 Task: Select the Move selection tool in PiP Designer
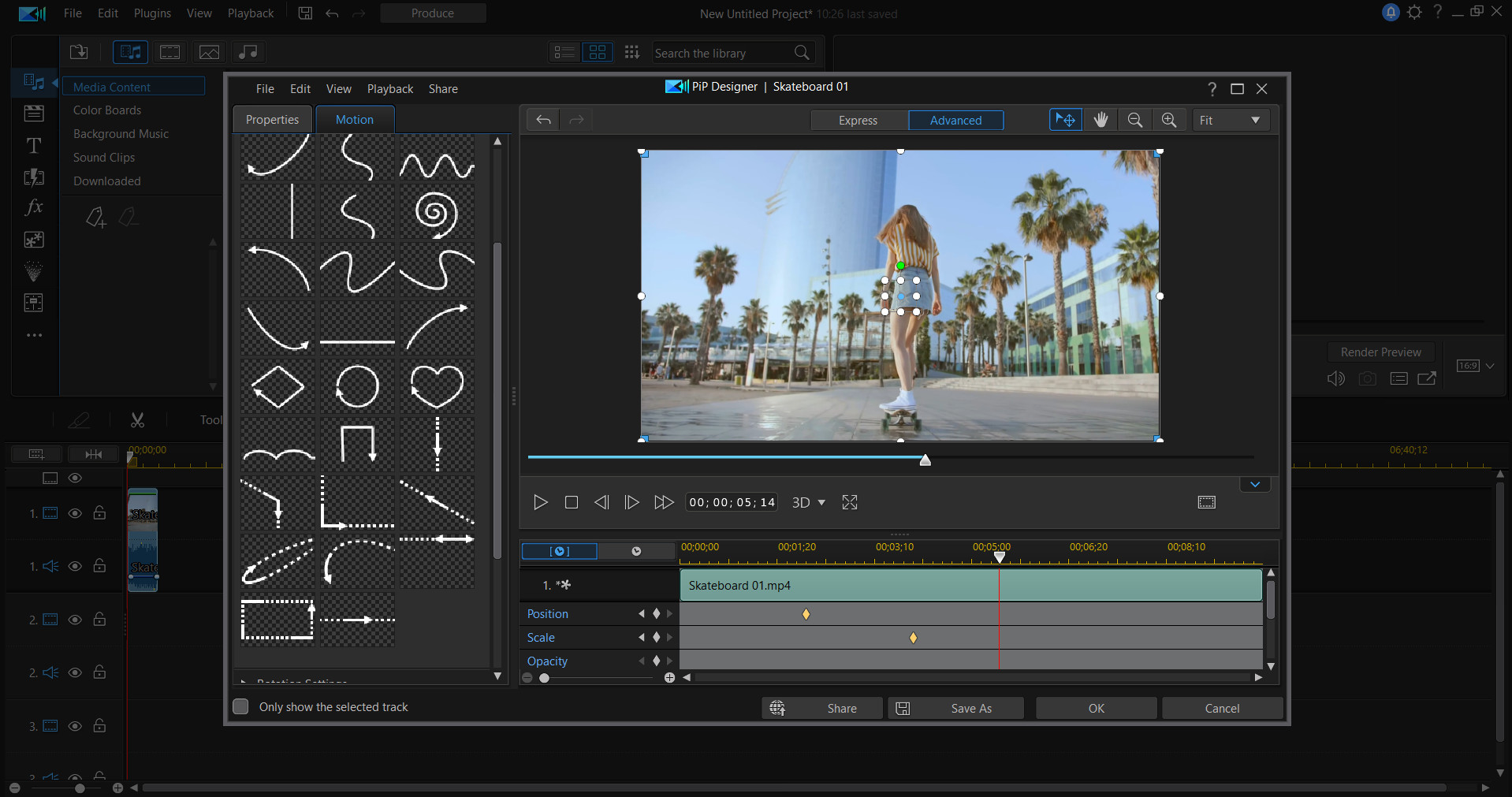(1065, 119)
